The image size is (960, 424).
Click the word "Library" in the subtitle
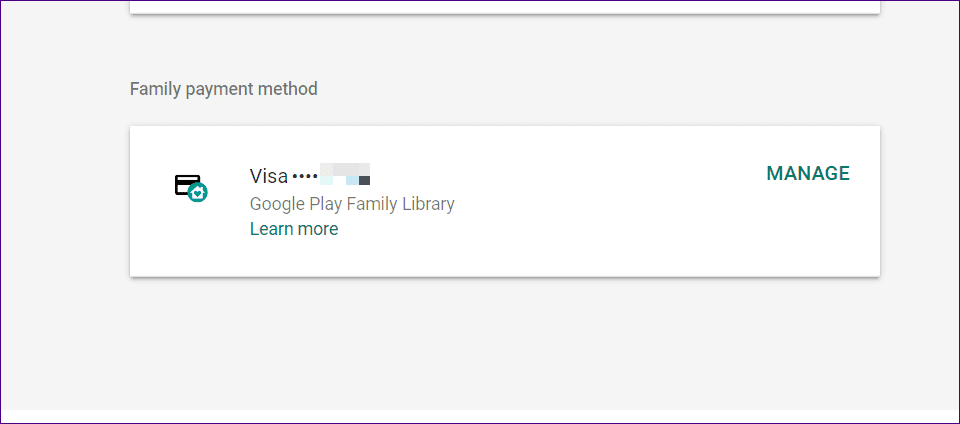coord(427,204)
